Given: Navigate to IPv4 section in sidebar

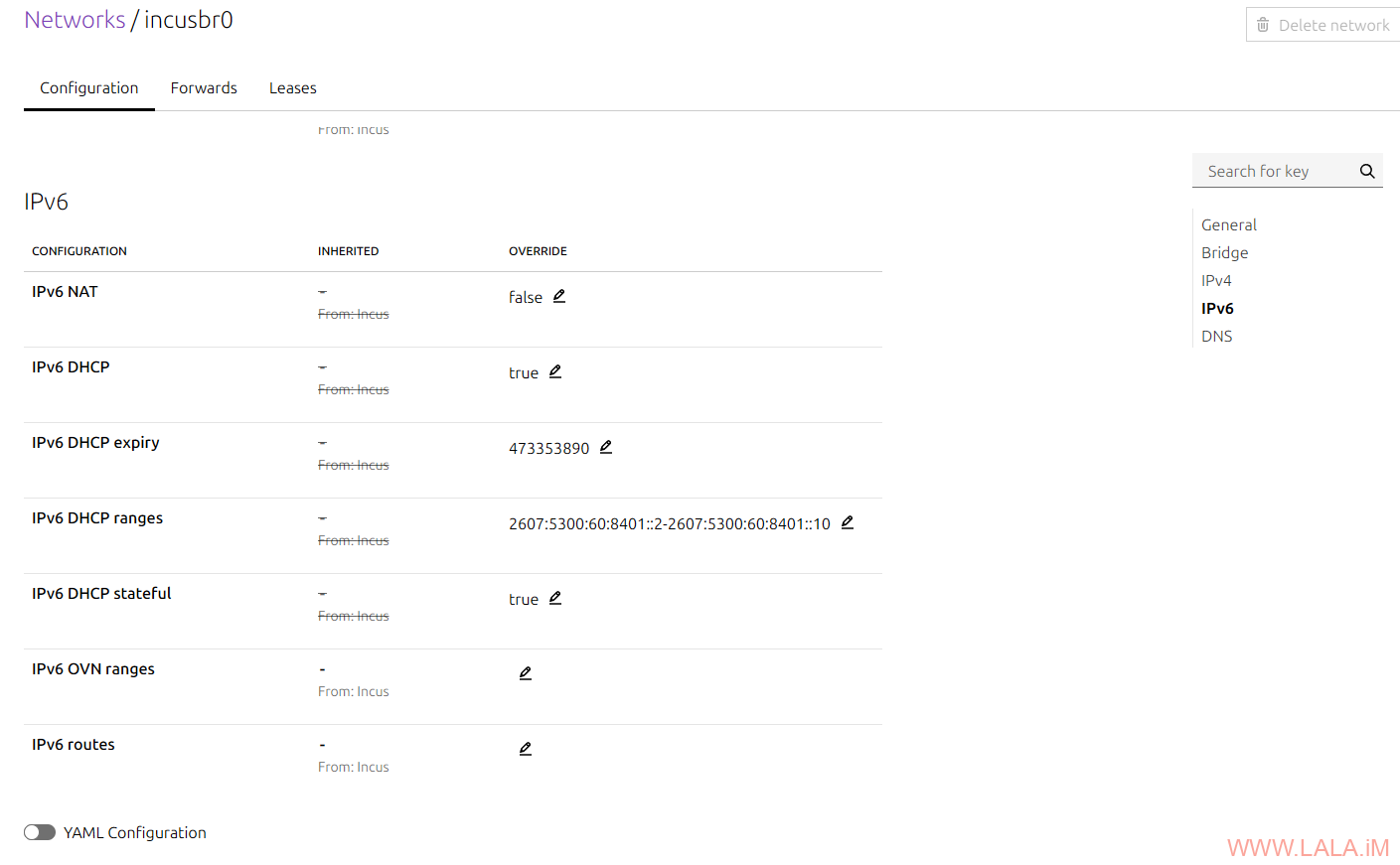Looking at the screenshot, I should (x=1216, y=281).
